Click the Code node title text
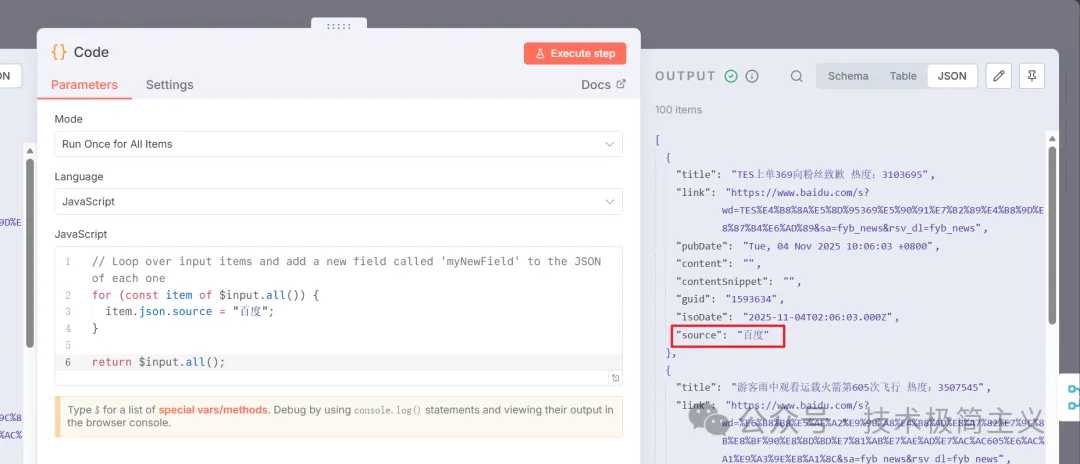This screenshot has width=1080, height=464. 91,52
